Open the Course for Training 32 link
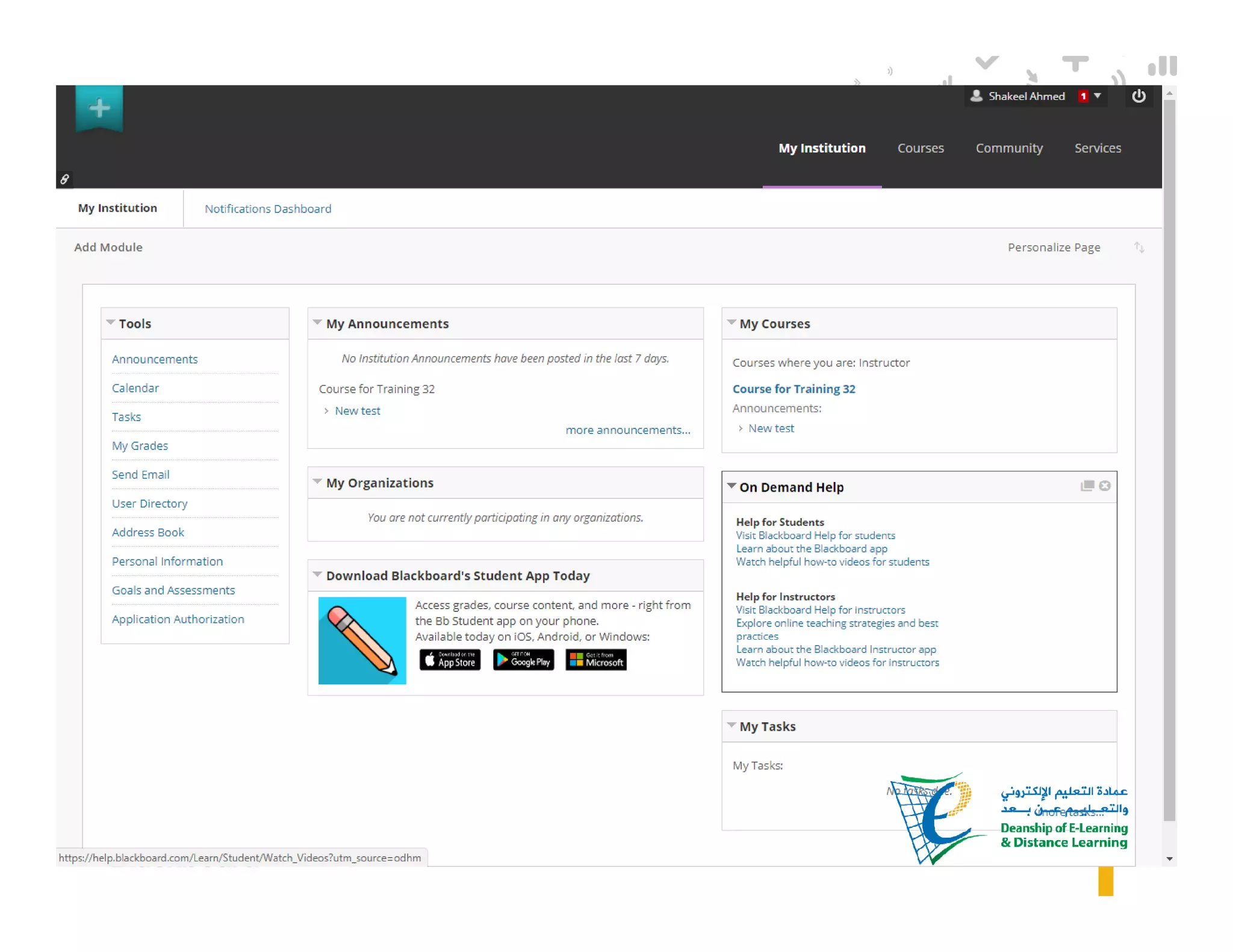The image size is (1233, 952). pyautogui.click(x=794, y=389)
